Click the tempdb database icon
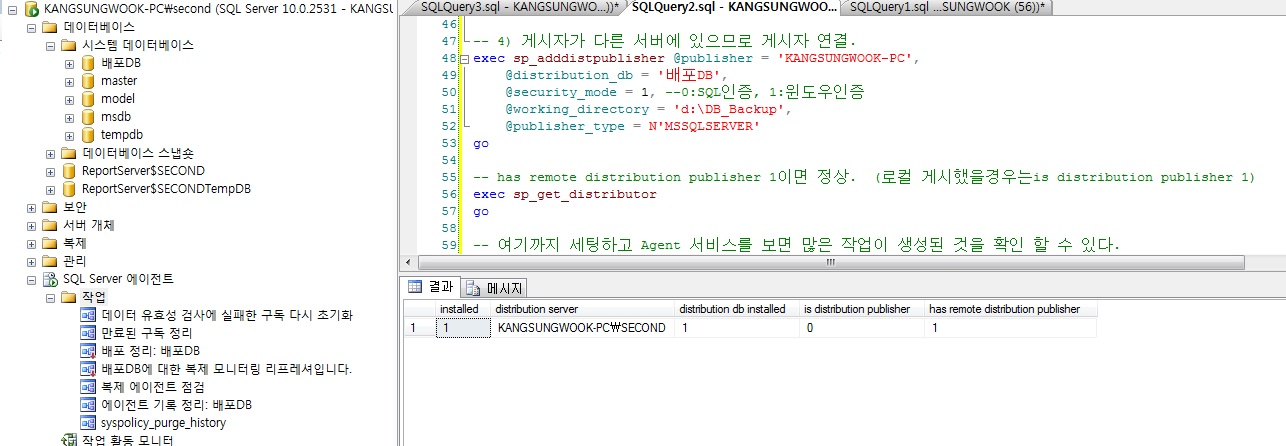 [88, 135]
